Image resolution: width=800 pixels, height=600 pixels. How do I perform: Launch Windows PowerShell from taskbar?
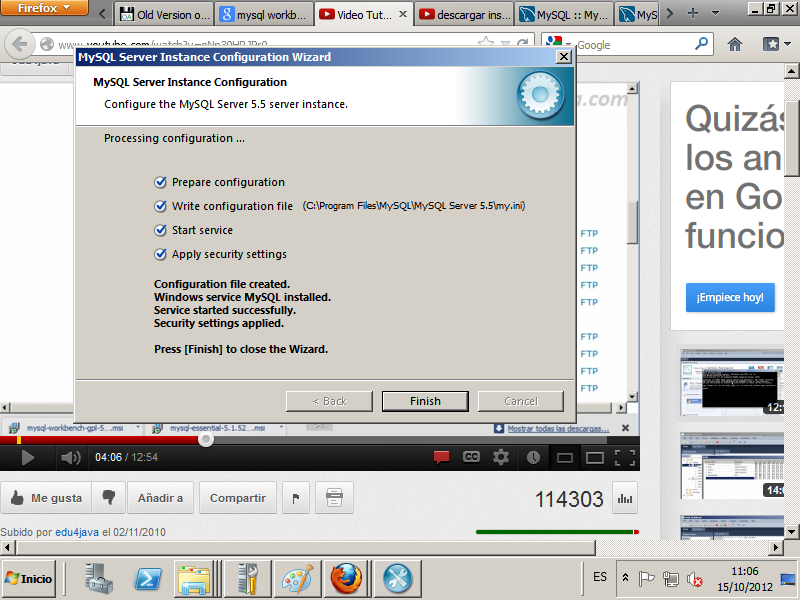click(x=148, y=579)
